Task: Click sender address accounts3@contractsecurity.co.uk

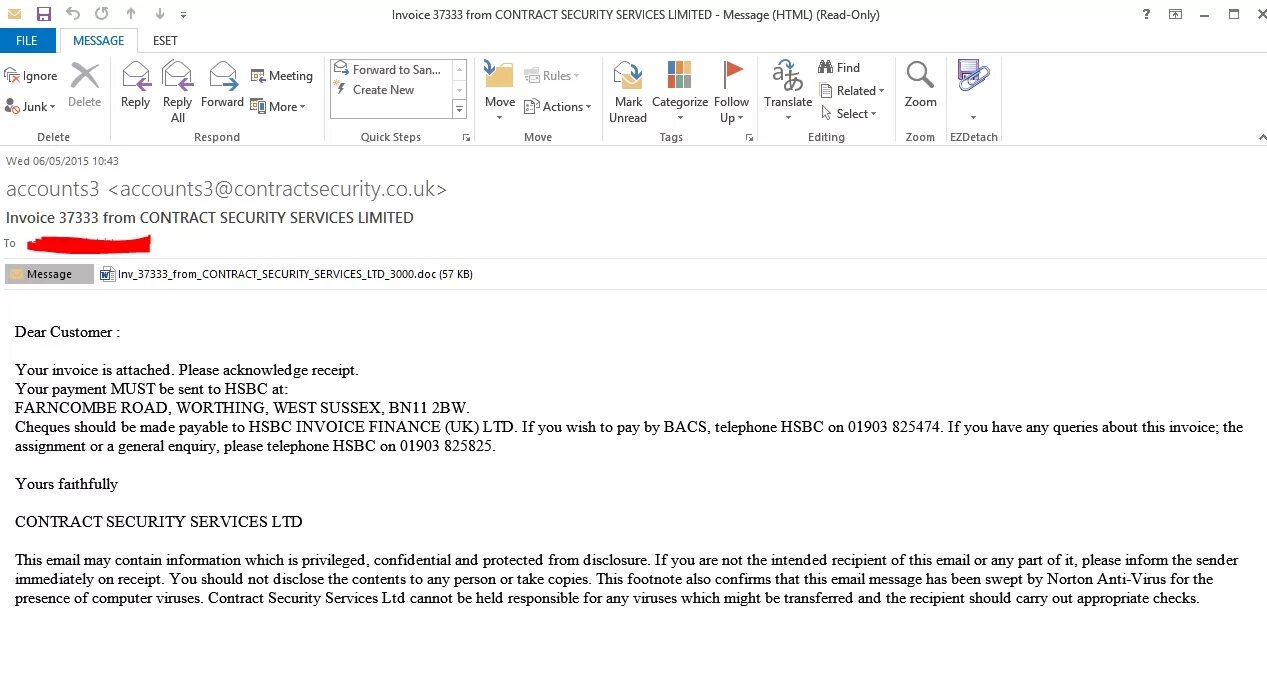Action: [277, 189]
